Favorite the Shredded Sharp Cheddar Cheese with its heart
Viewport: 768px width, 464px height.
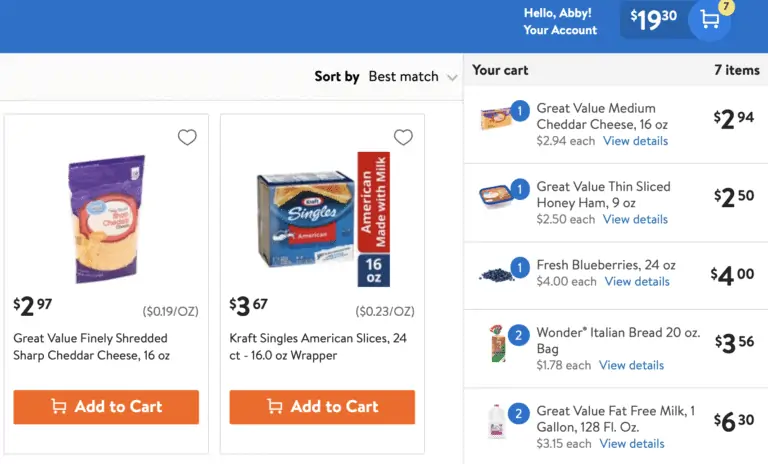pyautogui.click(x=187, y=138)
